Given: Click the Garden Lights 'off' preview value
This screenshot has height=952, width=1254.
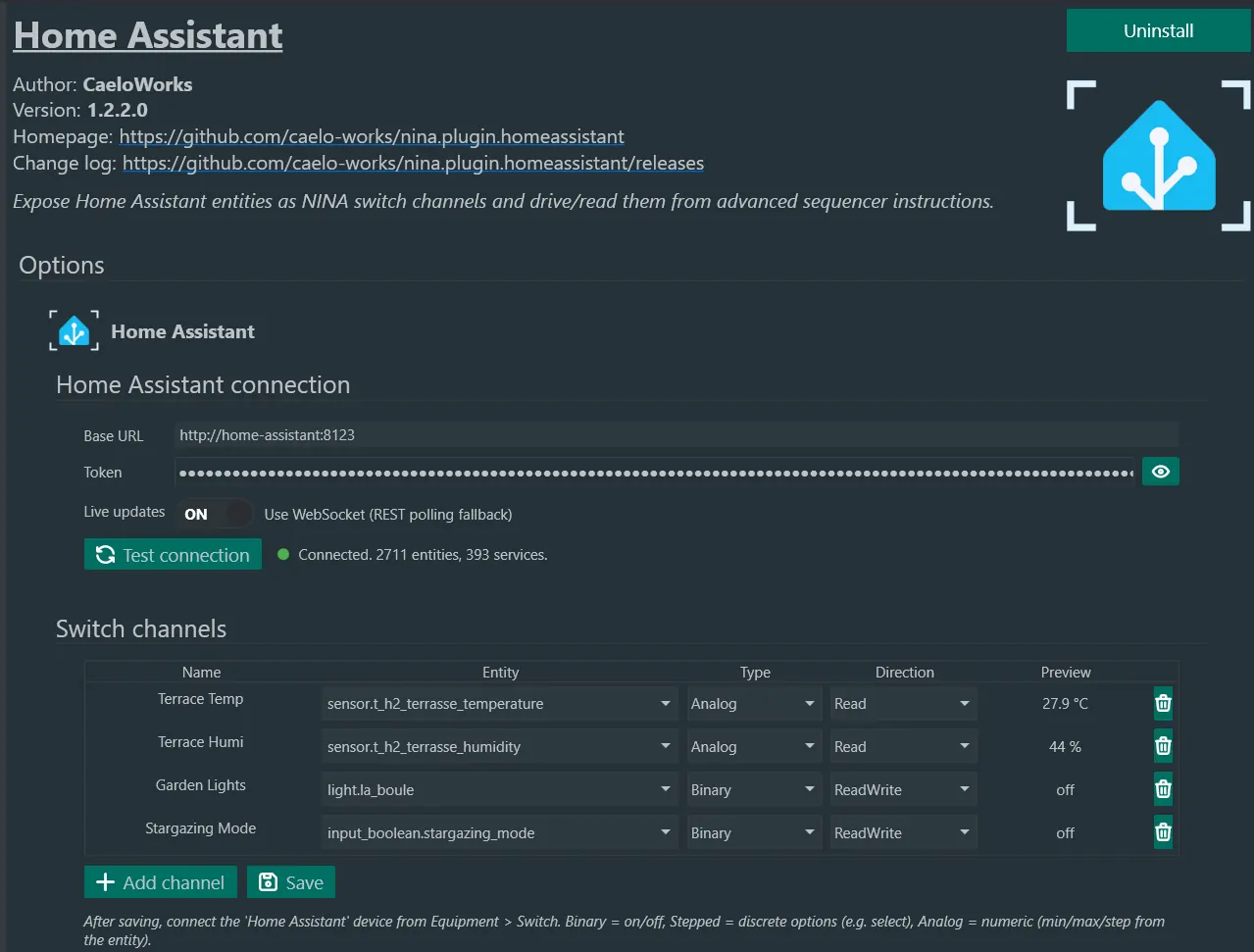Looking at the screenshot, I should [x=1066, y=790].
